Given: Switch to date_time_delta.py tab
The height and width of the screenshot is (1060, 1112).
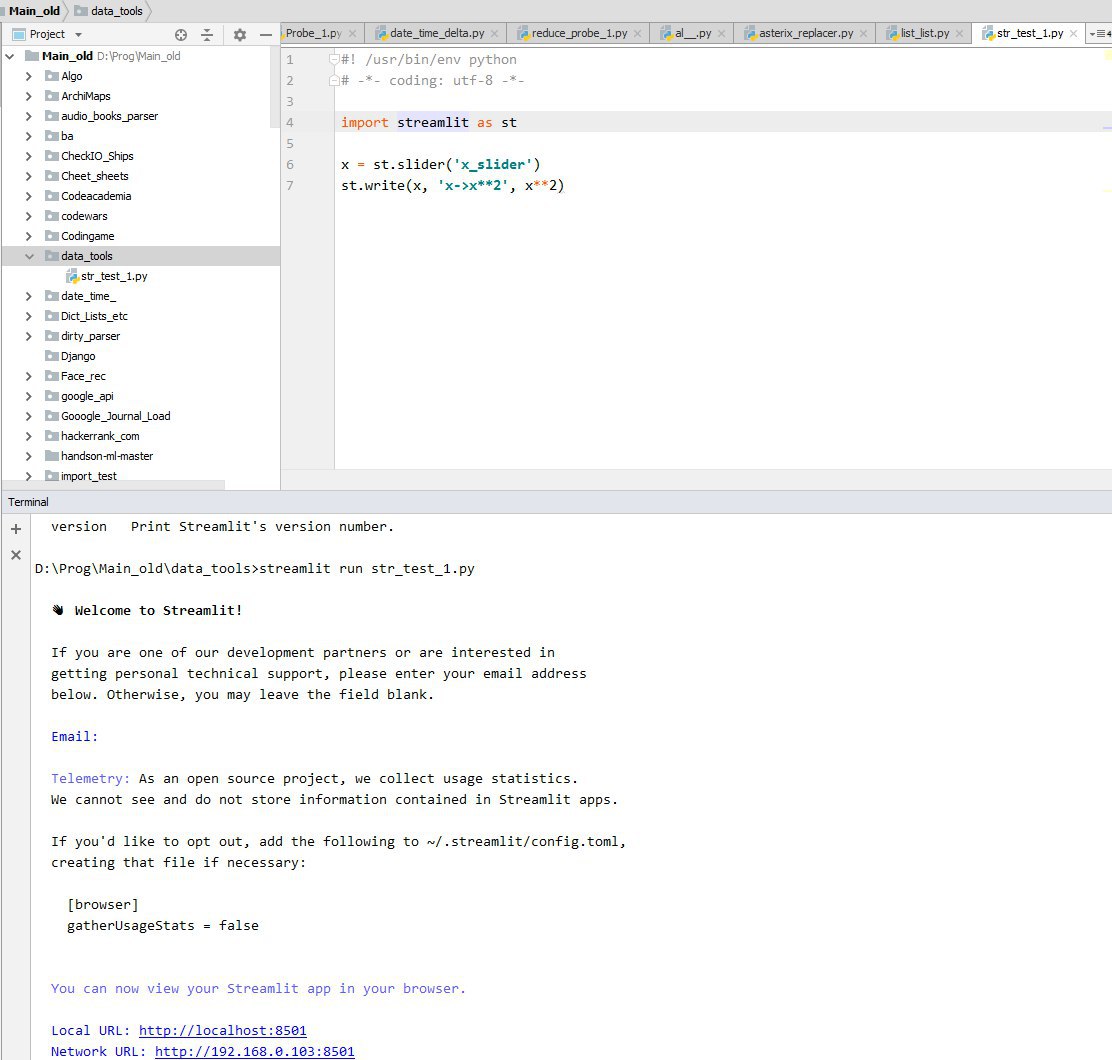Looking at the screenshot, I should [x=437, y=33].
